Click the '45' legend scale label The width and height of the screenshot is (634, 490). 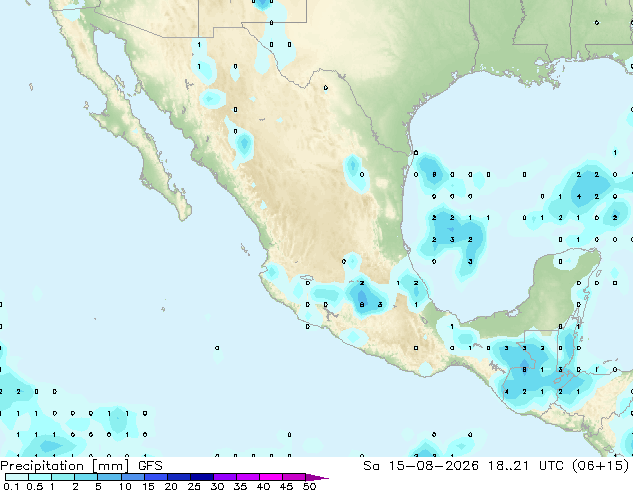pyautogui.click(x=286, y=486)
